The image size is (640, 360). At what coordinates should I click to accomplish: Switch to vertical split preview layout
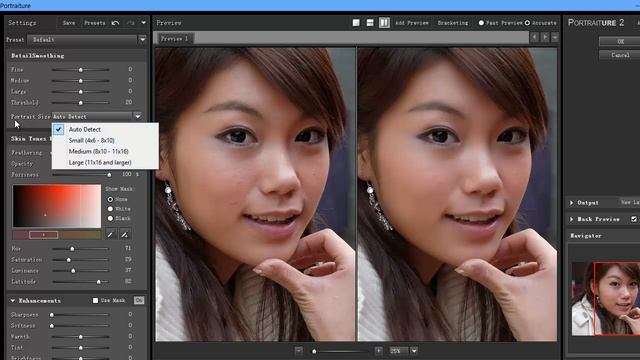point(384,23)
